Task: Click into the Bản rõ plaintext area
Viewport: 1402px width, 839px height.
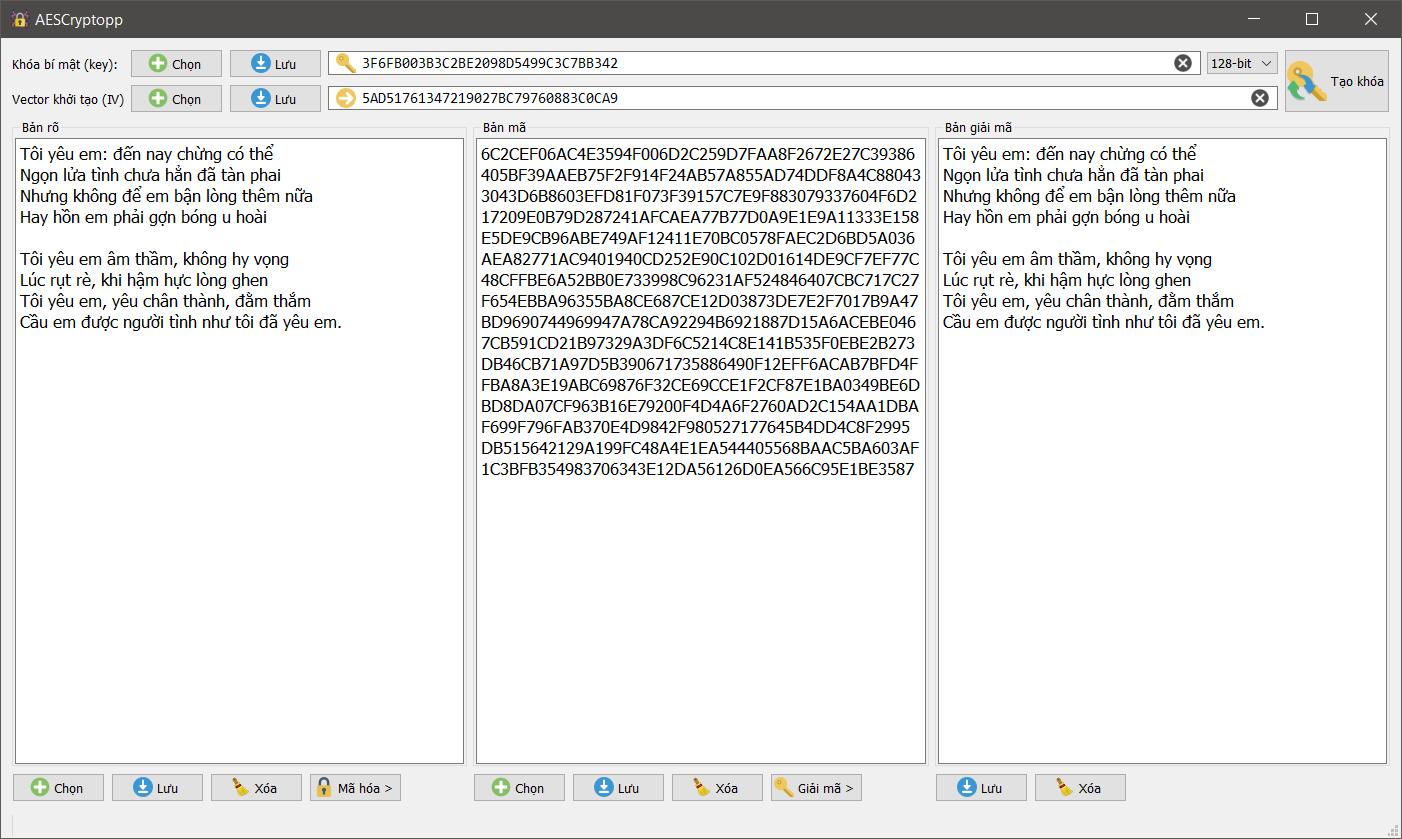Action: (x=240, y=451)
